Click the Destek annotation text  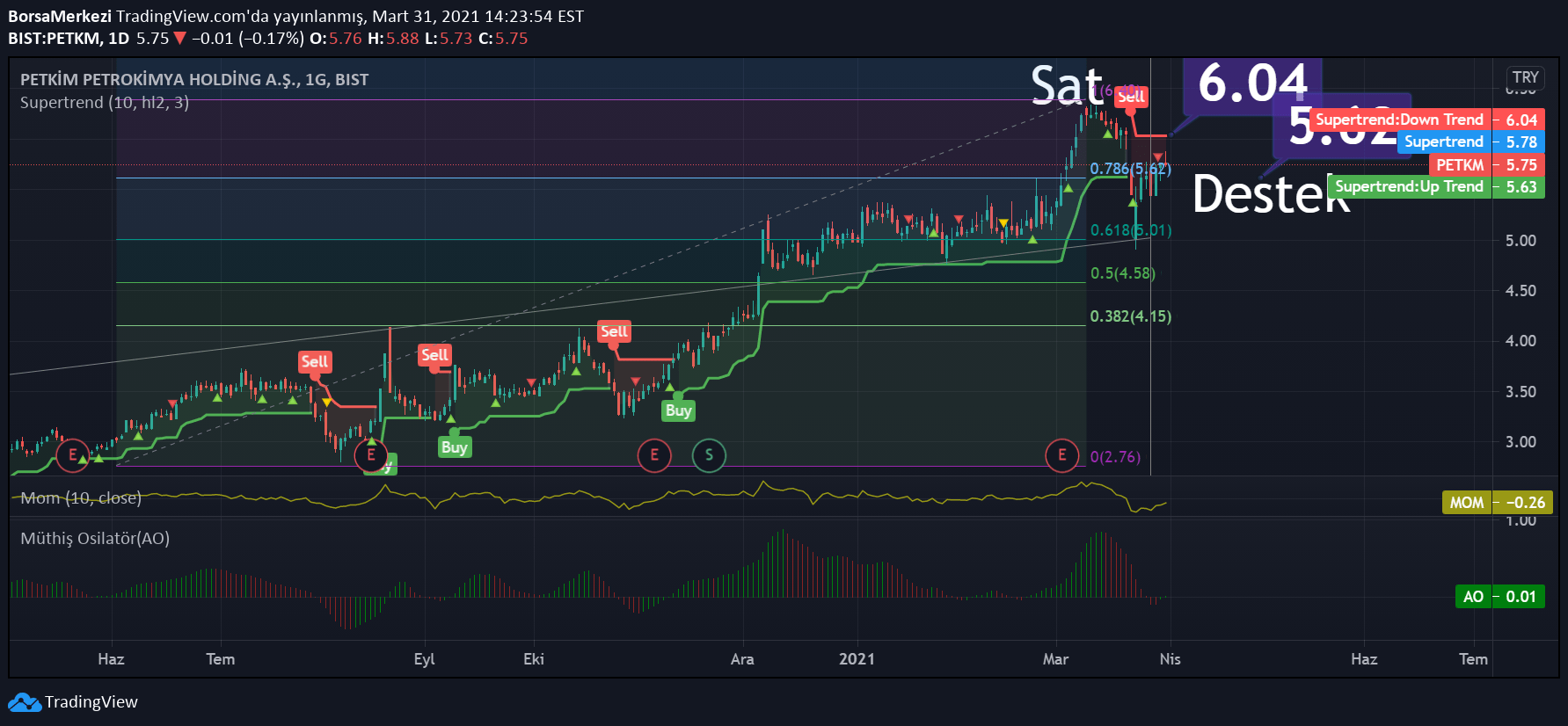pos(1271,194)
